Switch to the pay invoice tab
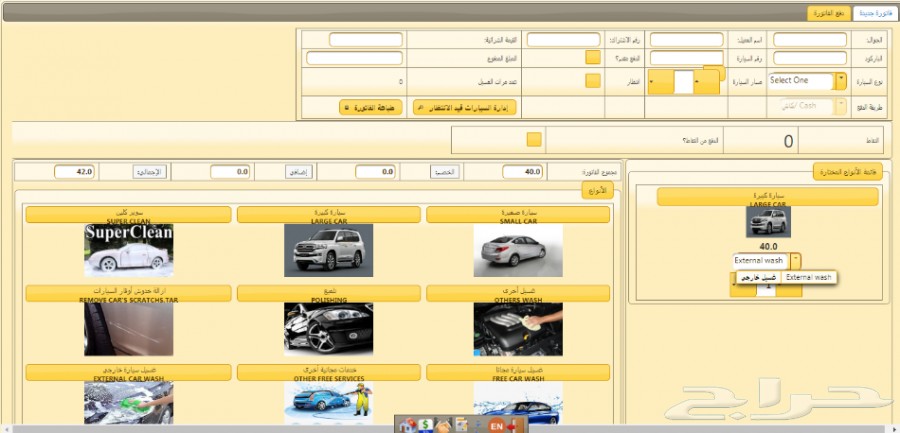This screenshot has height=433, width=900. coord(829,13)
